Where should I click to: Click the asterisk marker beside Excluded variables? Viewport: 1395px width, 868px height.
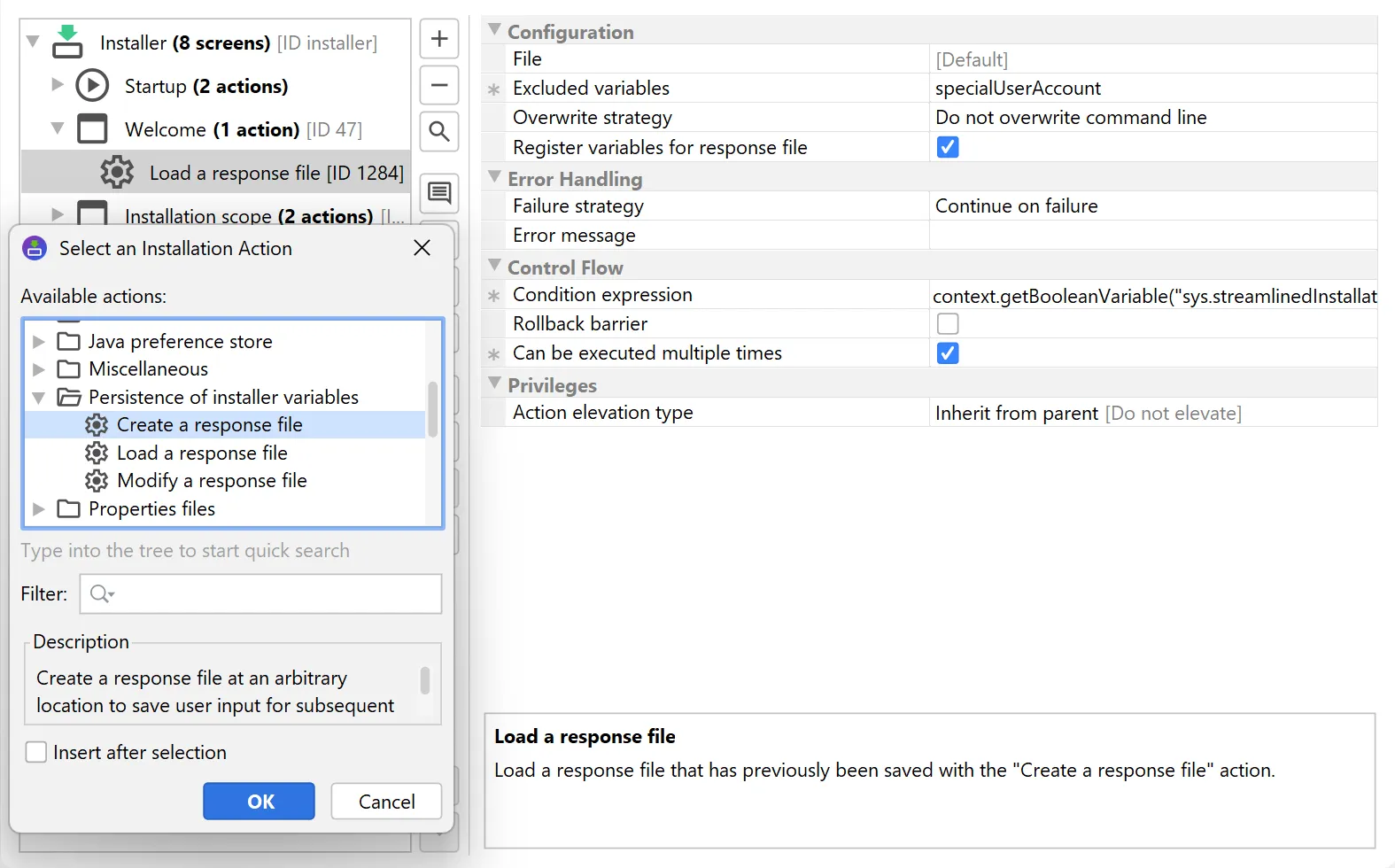pyautogui.click(x=494, y=89)
